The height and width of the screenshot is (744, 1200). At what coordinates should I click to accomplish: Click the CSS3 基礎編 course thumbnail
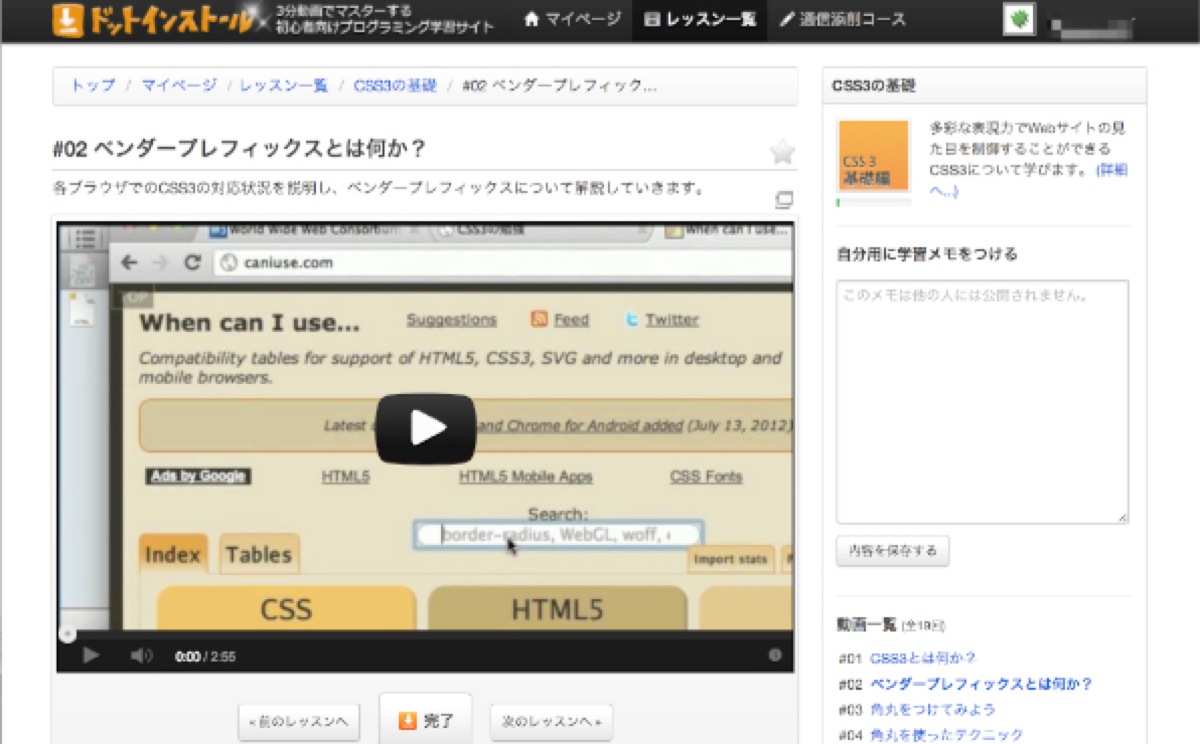tap(873, 157)
